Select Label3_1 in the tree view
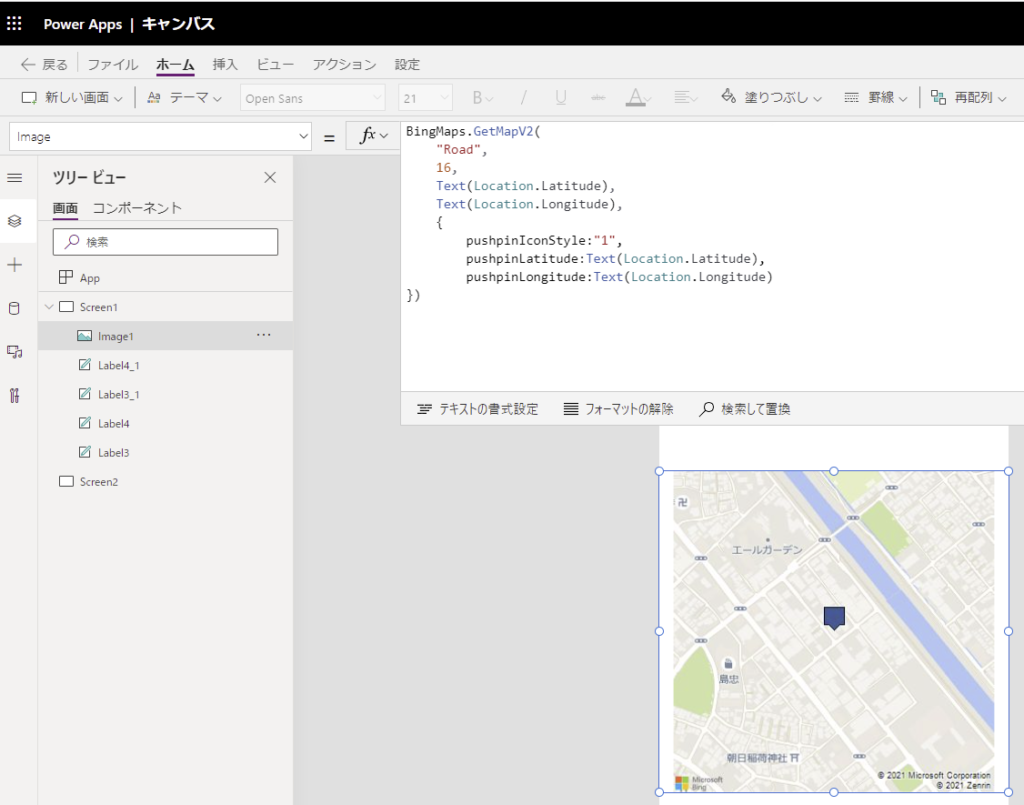This screenshot has height=805, width=1024. tap(165, 394)
